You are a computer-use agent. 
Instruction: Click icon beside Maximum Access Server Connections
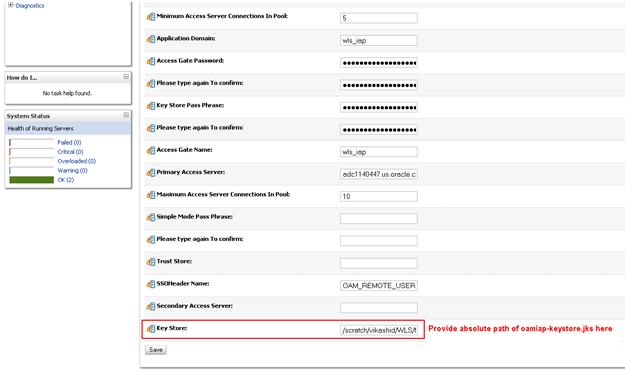click(151, 195)
